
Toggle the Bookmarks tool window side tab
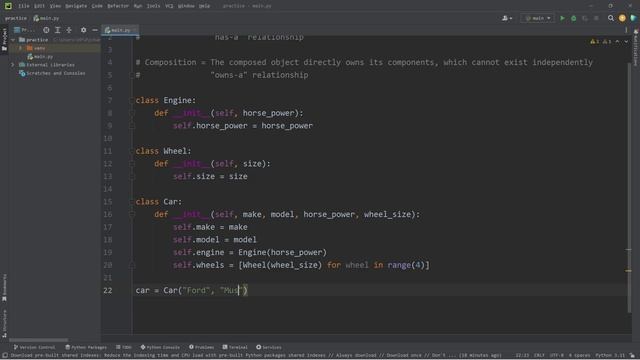click(x=4, y=288)
